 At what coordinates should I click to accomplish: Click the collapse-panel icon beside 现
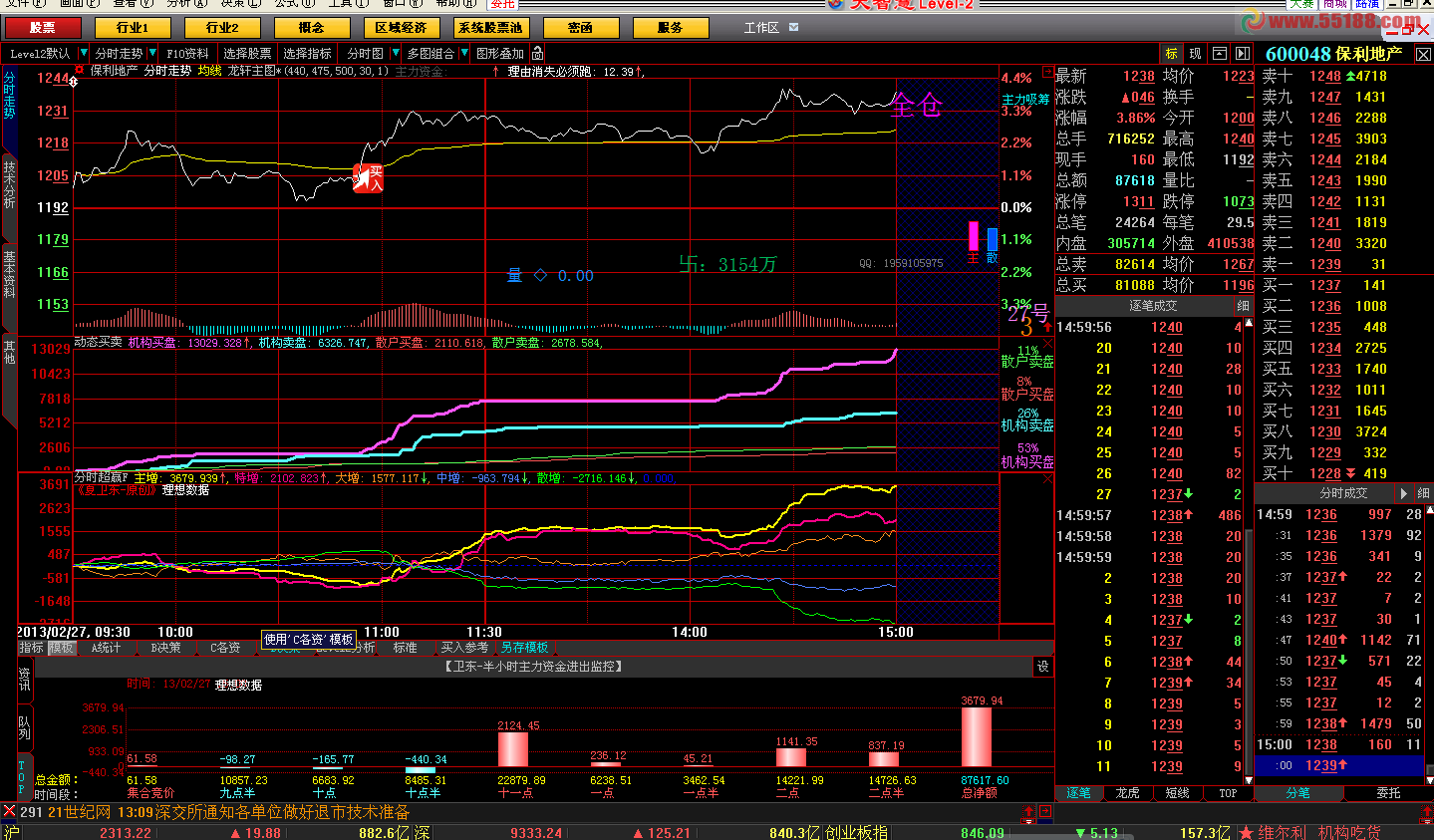[x=1220, y=53]
